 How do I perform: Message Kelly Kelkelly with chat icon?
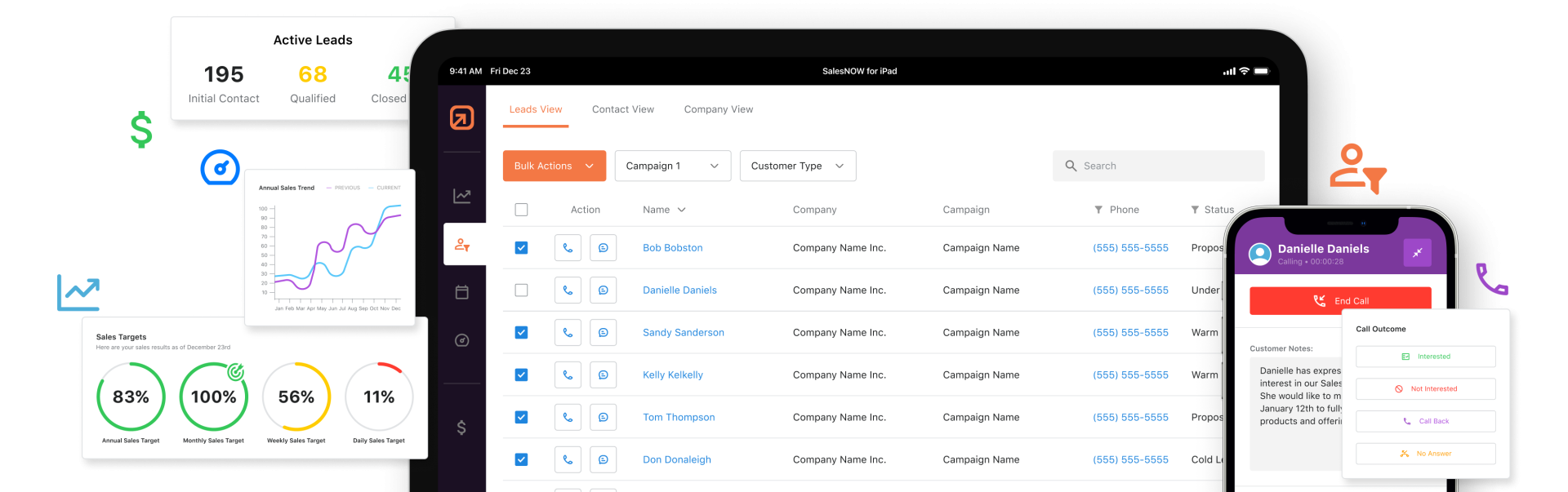[x=604, y=375]
